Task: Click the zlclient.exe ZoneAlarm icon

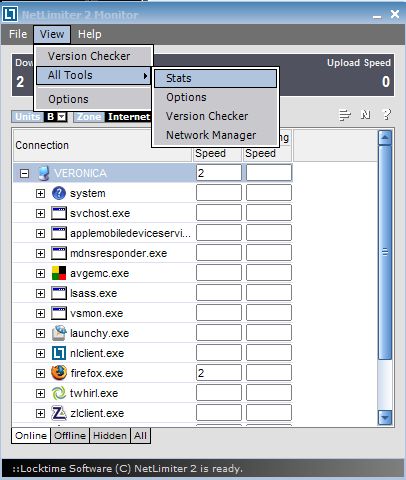Action: pos(59,413)
